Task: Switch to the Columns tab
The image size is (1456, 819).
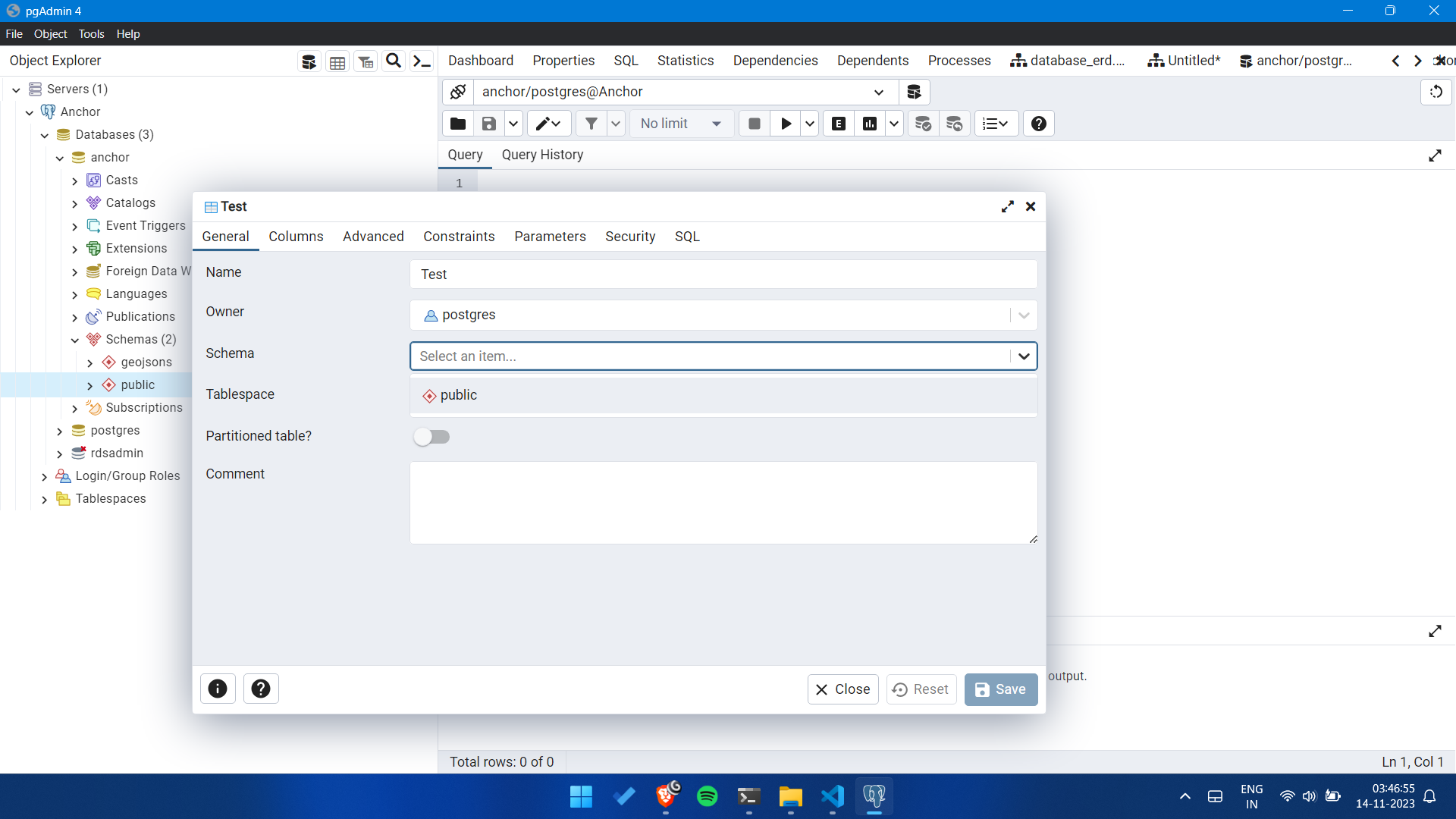Action: (x=296, y=236)
